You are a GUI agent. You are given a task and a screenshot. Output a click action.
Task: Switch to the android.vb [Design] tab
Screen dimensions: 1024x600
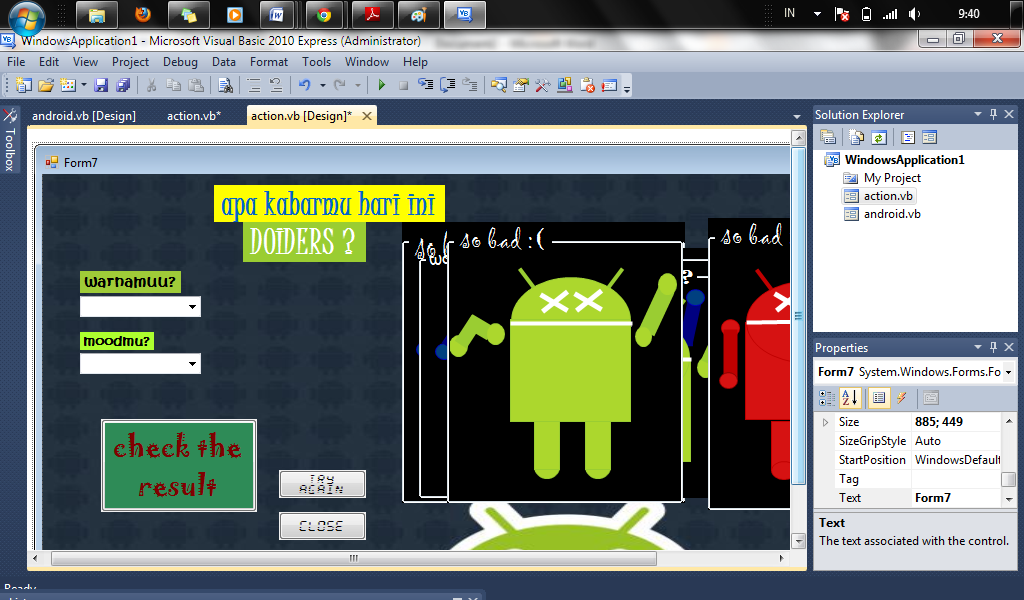pyautogui.click(x=84, y=116)
